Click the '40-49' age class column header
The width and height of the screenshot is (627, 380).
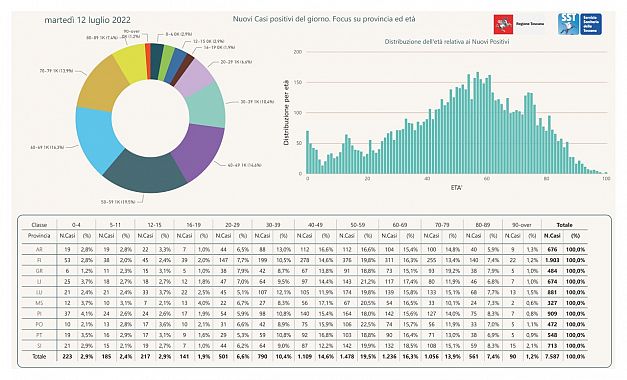(x=315, y=225)
